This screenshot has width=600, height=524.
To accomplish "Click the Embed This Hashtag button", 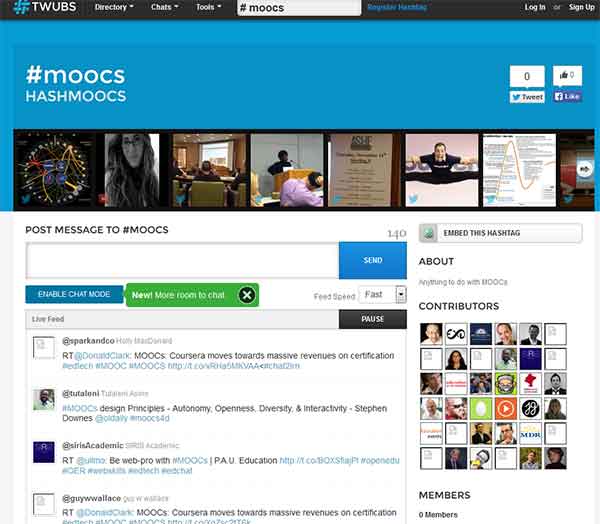I will [x=501, y=233].
